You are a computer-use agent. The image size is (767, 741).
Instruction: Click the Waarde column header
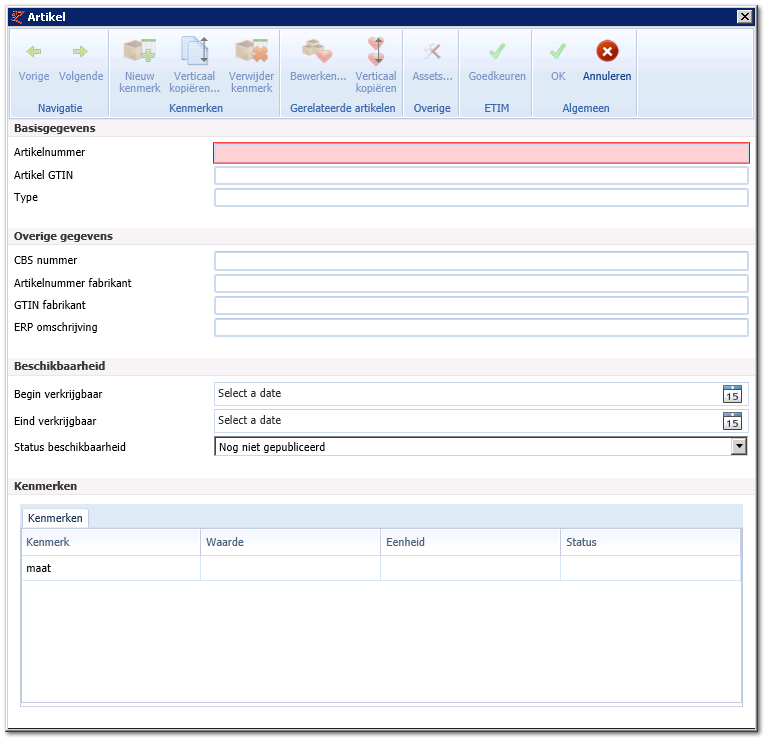coord(291,542)
